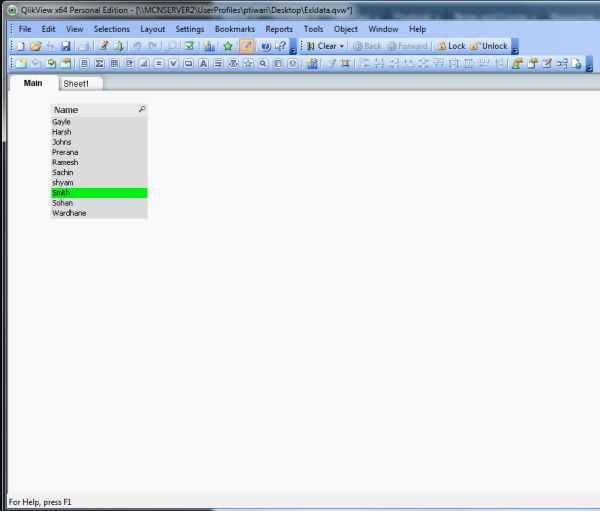Viewport: 600px width, 511px height.
Task: Open a document with the folder icon
Action: pyautogui.click(x=36, y=46)
